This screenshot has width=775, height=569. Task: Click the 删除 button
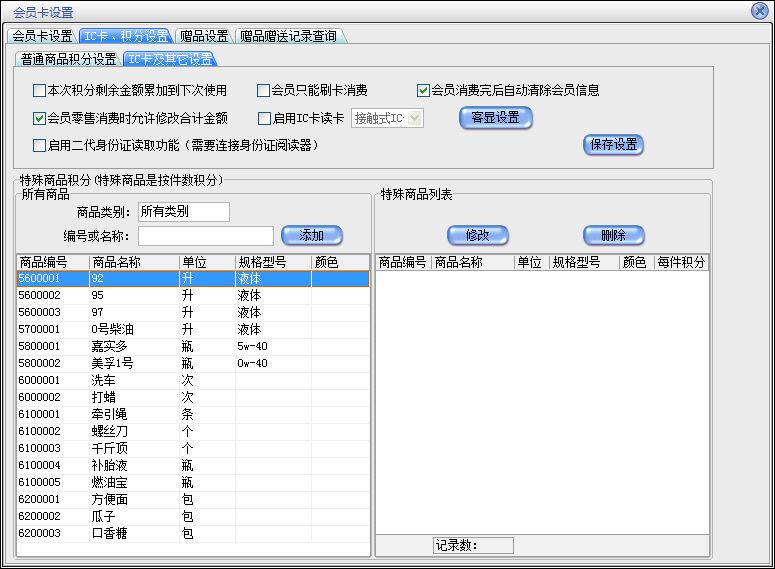point(613,235)
